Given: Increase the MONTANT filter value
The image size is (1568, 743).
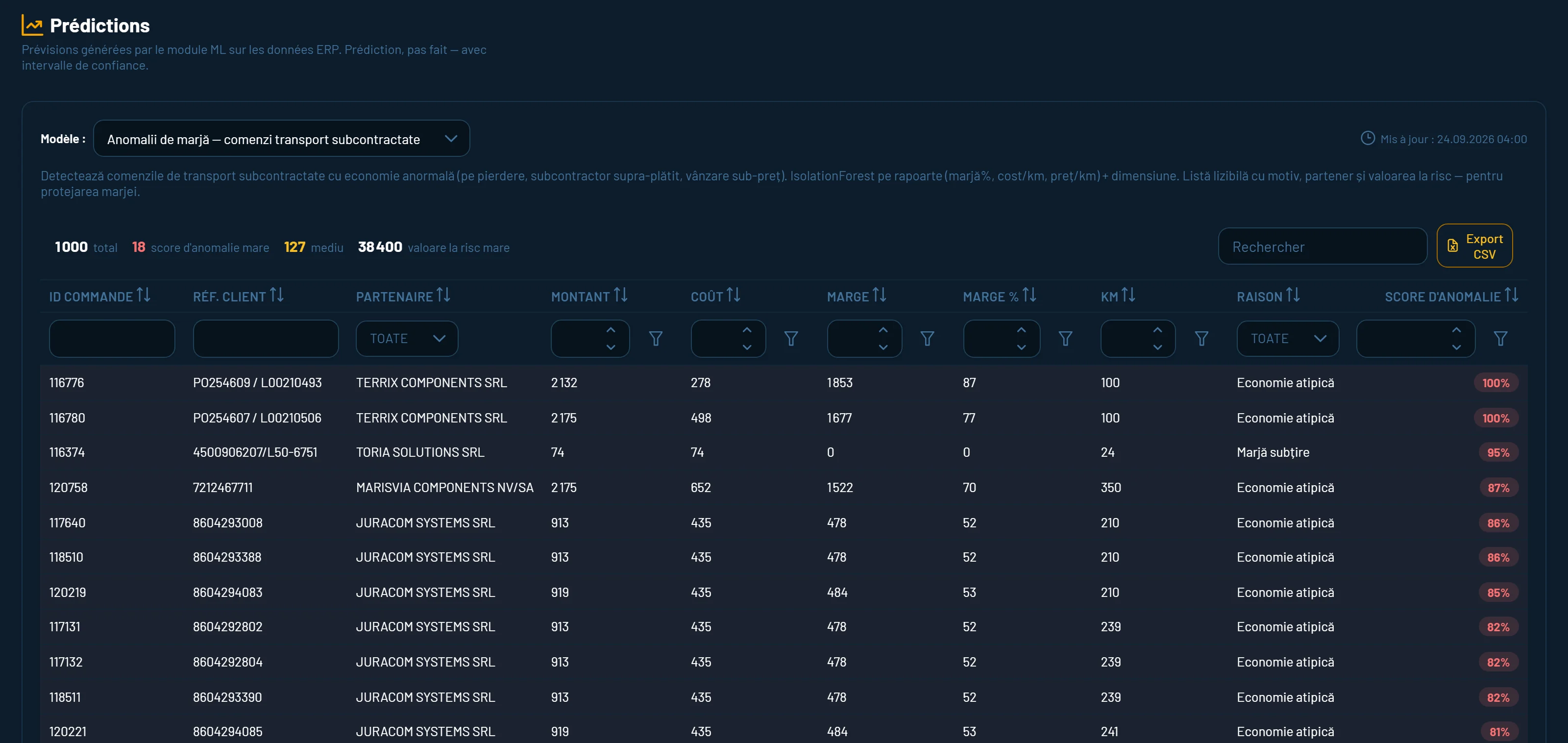Looking at the screenshot, I should coord(611,330).
